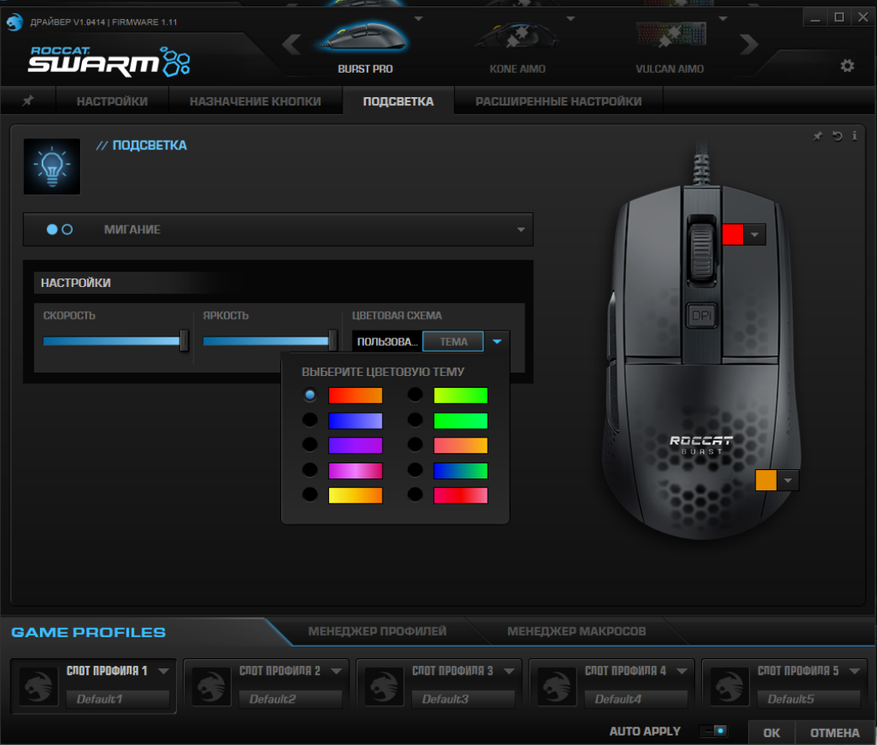The height and width of the screenshot is (745, 877).
Task: Click the panel reset arrow icon
Action: tap(837, 136)
